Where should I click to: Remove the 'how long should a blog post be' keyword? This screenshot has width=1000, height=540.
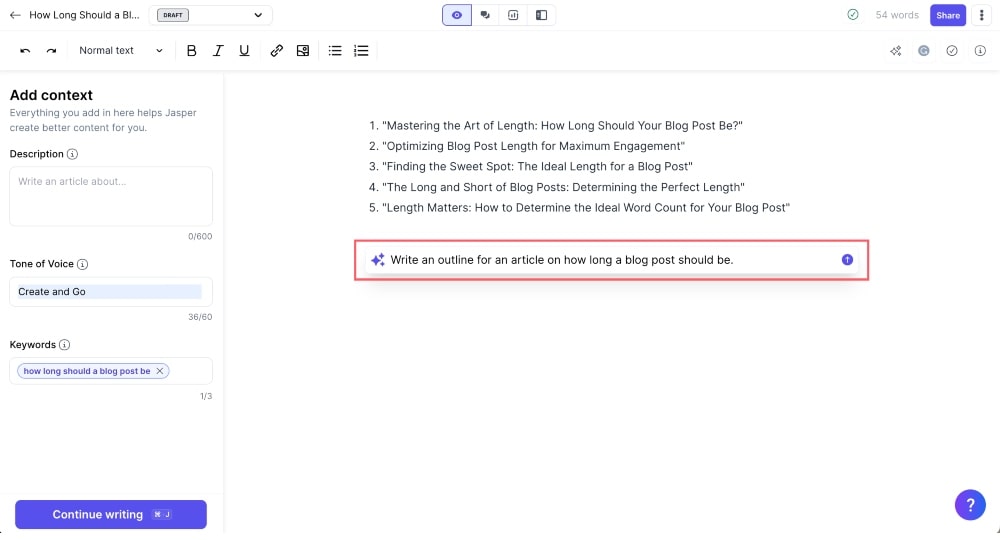coord(160,371)
